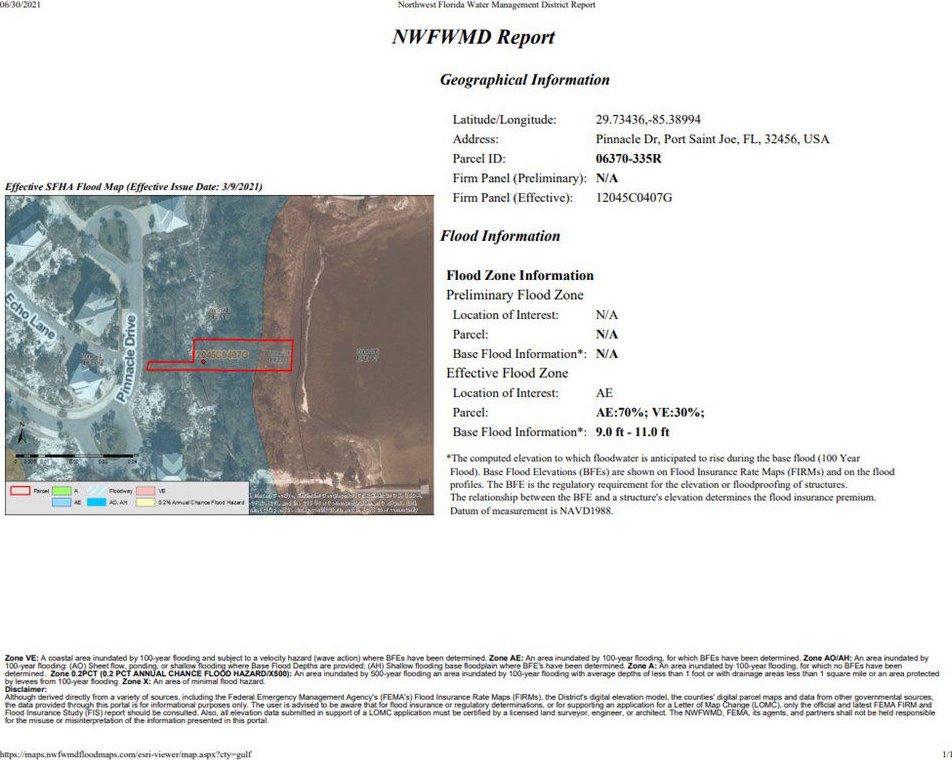This screenshot has width=952, height=760.
Task: Click the 06/30/2021 date in the header
Action: click(21, 4)
